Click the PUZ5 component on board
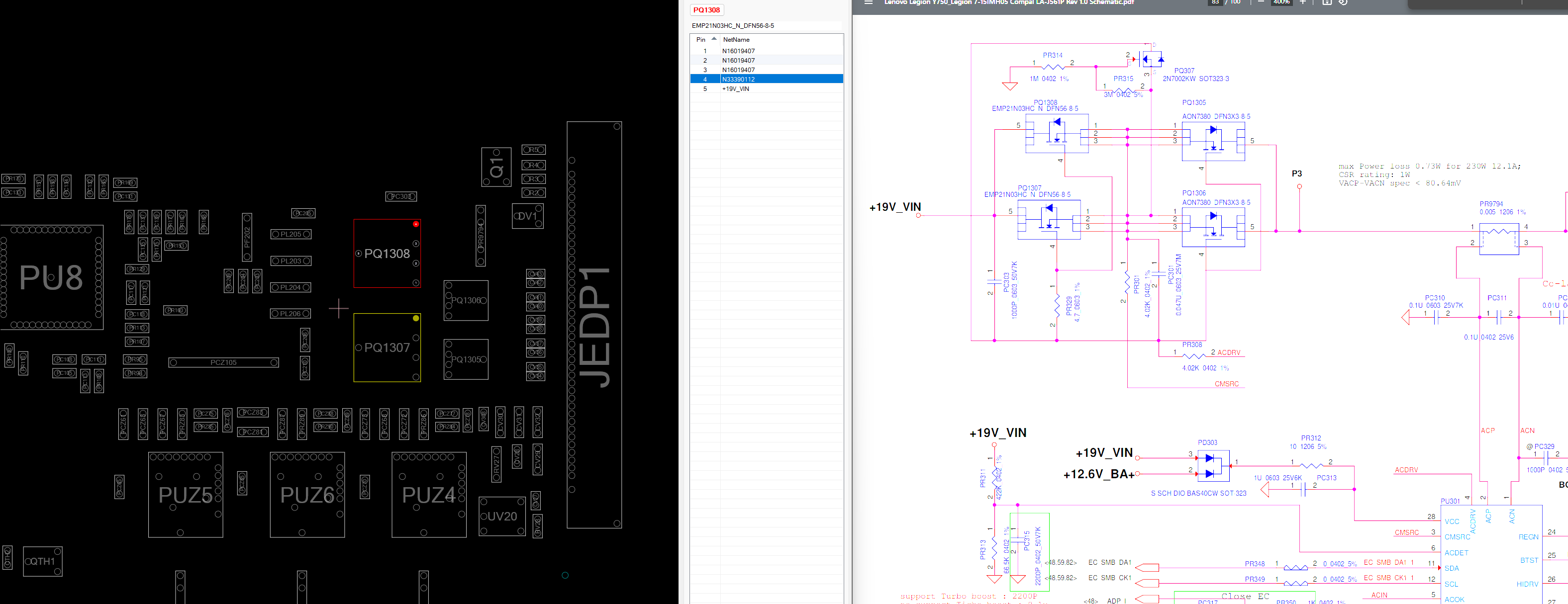1568x604 pixels. coord(185,495)
